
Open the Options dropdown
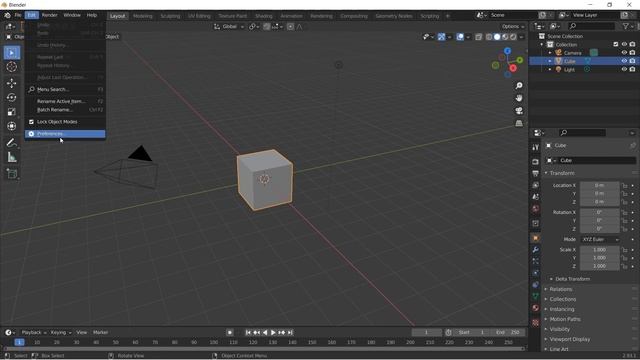coord(513,27)
